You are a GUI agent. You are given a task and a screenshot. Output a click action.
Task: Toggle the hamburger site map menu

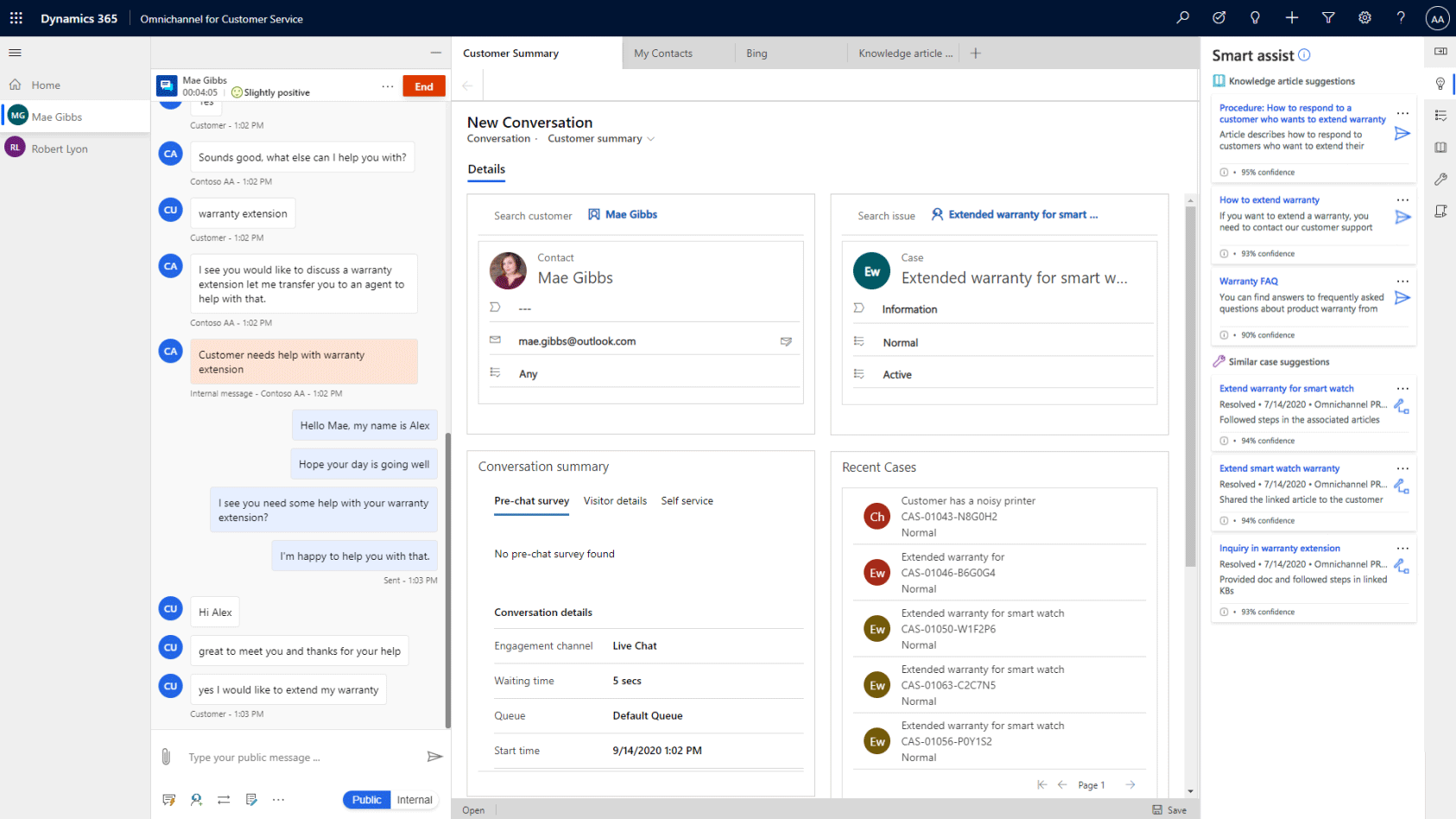click(15, 53)
